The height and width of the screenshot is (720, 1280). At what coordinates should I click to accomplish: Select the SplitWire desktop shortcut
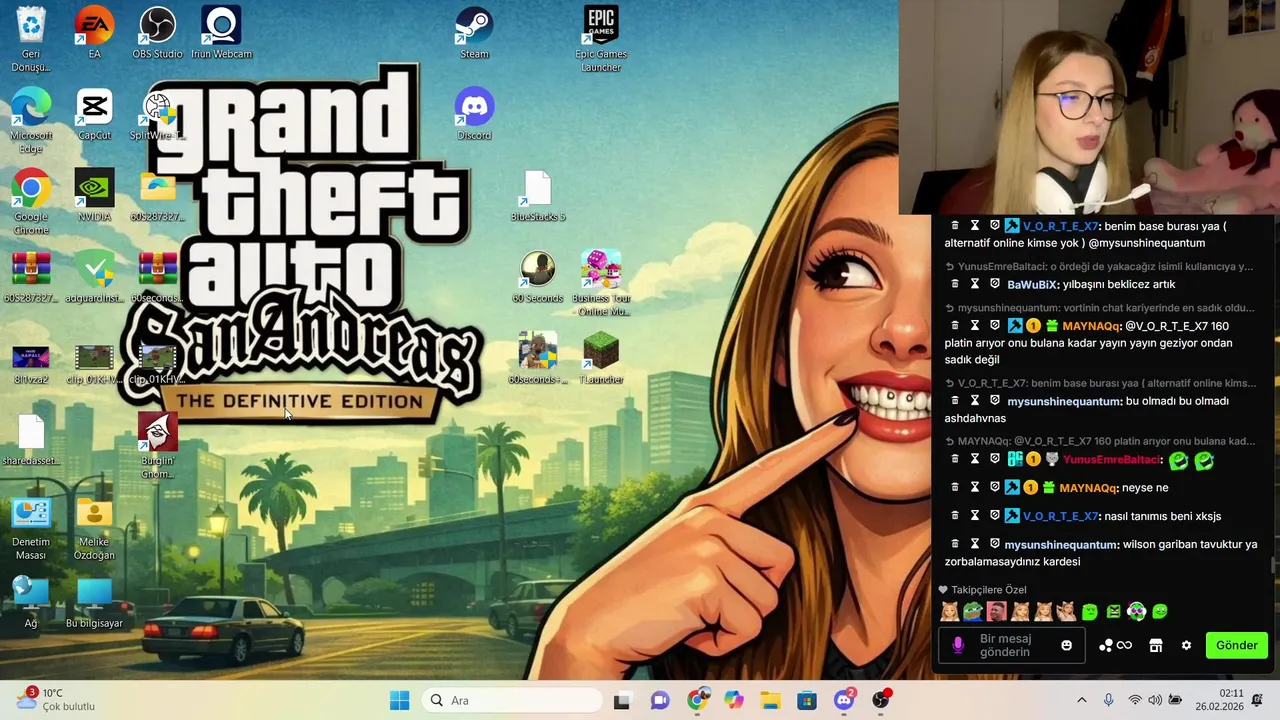tap(157, 114)
